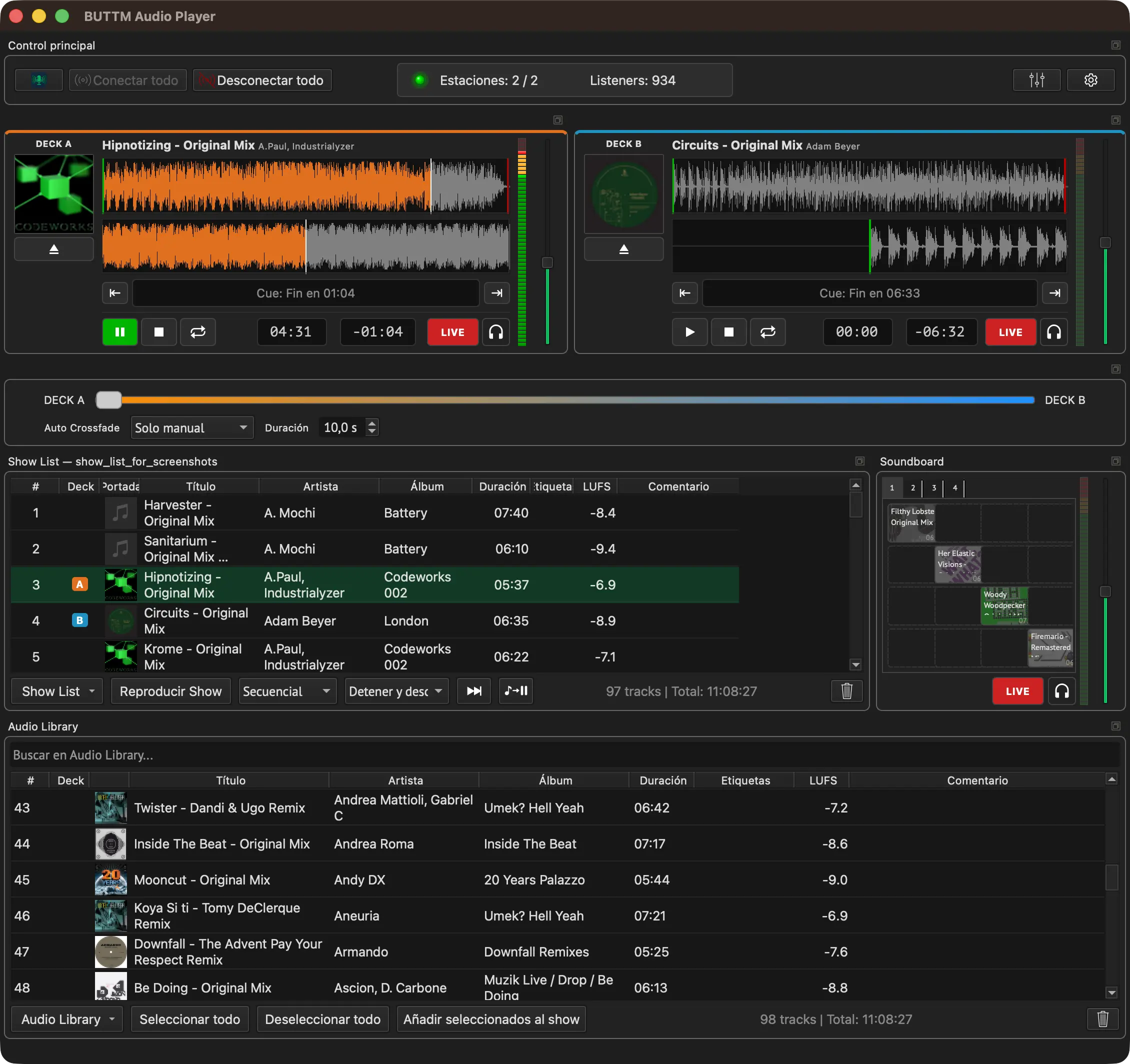Stop Deck A playback
This screenshot has width=1130, height=1064.
158,332
